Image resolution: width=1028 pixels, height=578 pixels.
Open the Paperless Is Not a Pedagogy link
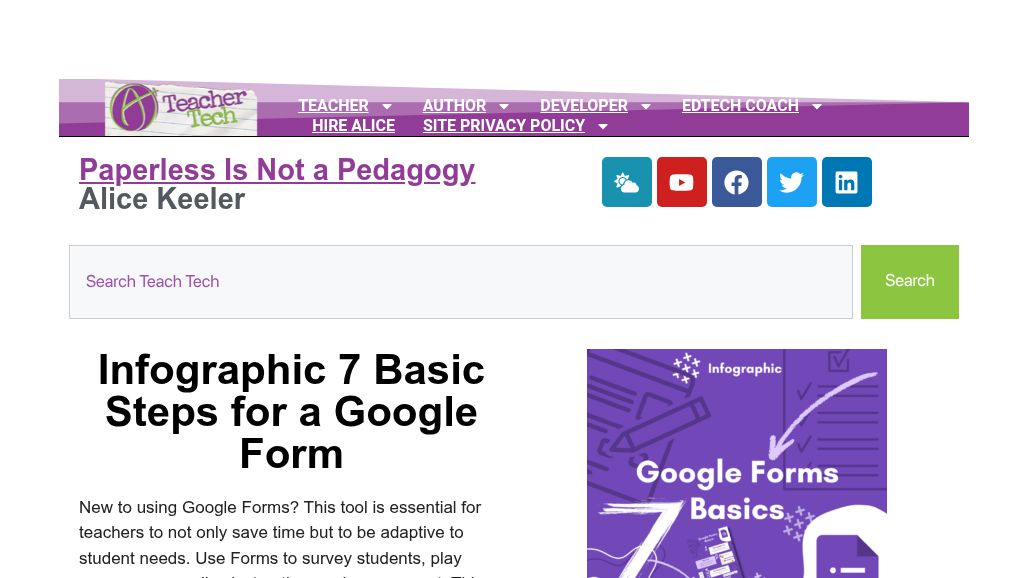[x=277, y=170]
